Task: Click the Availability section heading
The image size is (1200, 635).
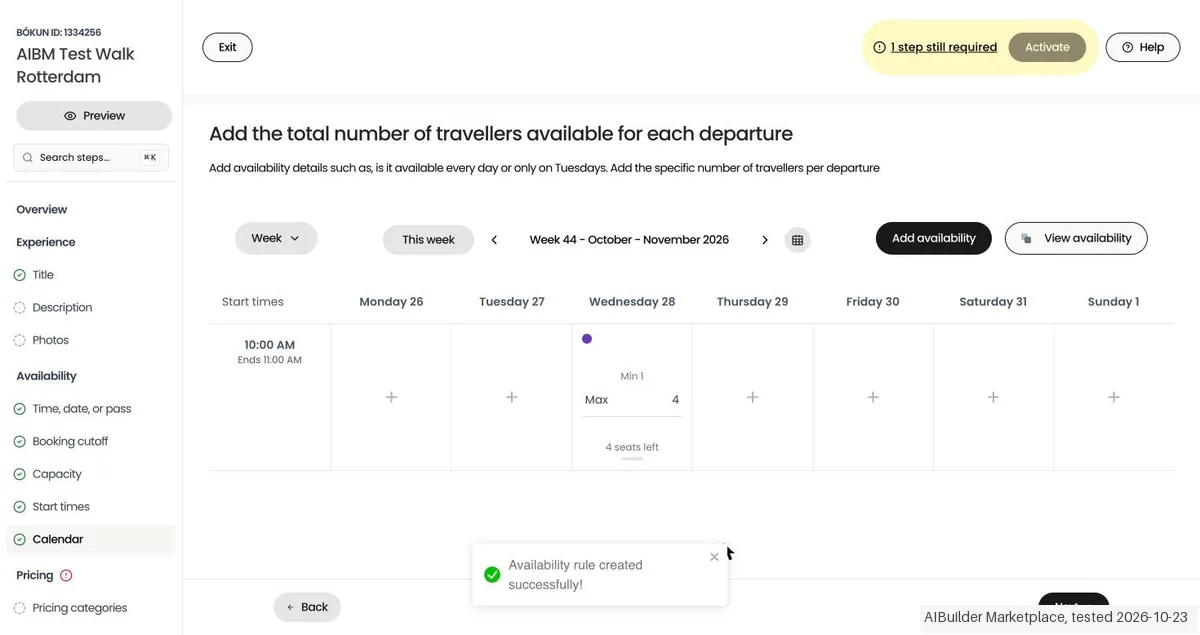Action: click(x=46, y=376)
